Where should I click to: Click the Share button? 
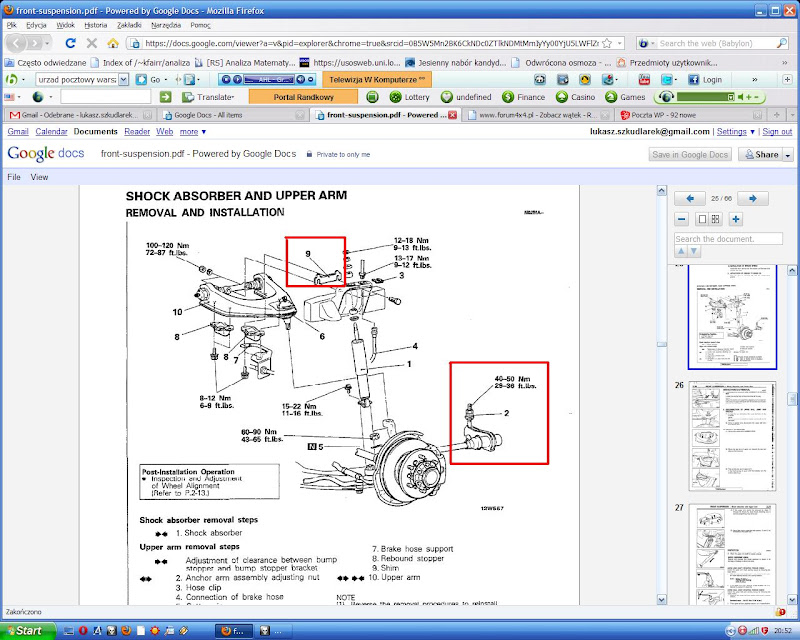(x=761, y=155)
